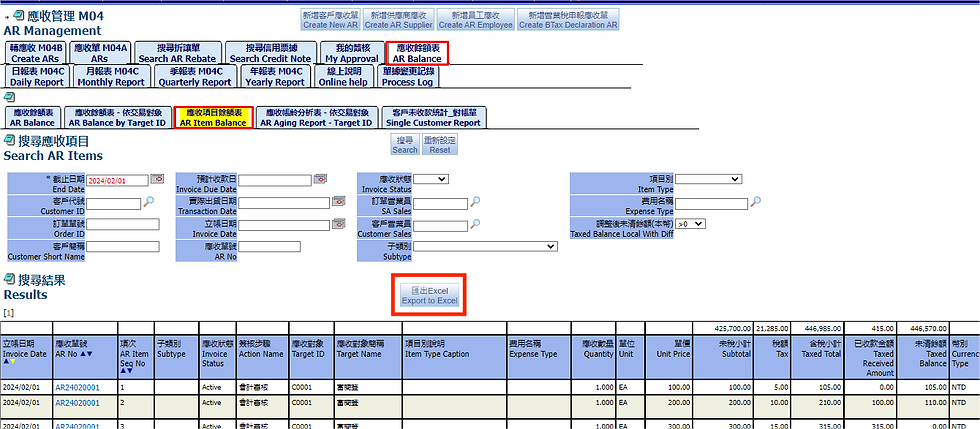Viewport: 980px width, 429px height.
Task: Sort Invoice Date column ascending arrow
Action: 6,361
